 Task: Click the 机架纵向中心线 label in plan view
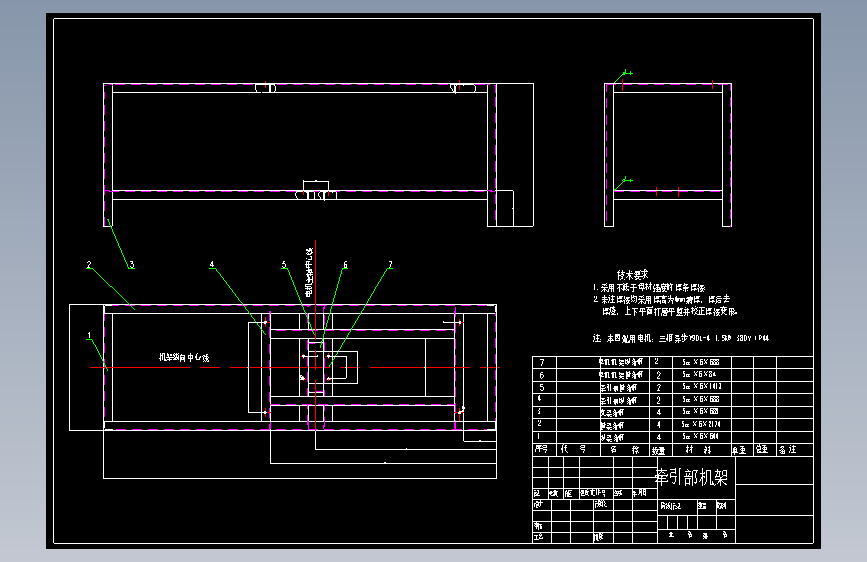[184, 357]
